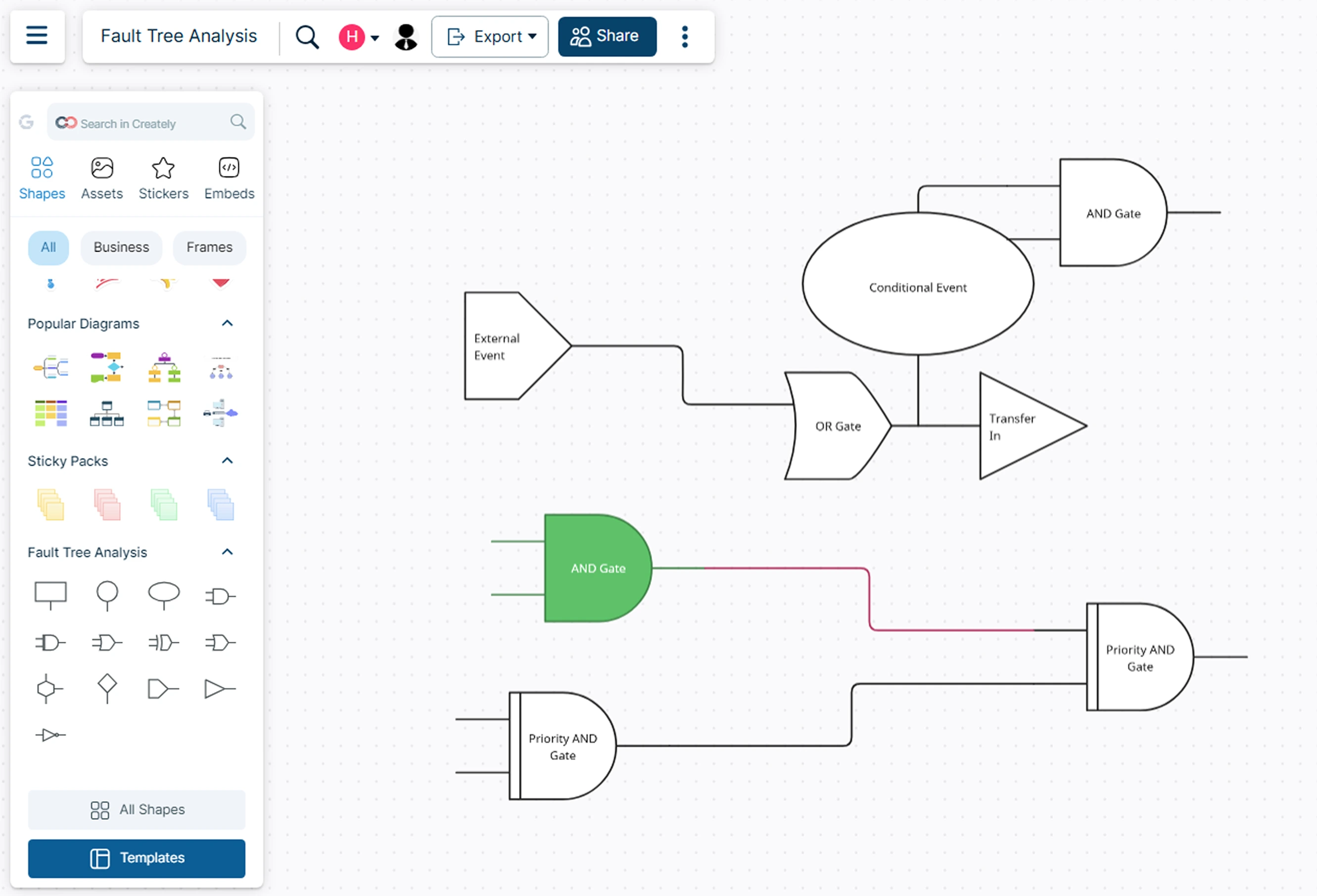Select the All filter chip
The height and width of the screenshot is (896, 1317).
point(48,248)
